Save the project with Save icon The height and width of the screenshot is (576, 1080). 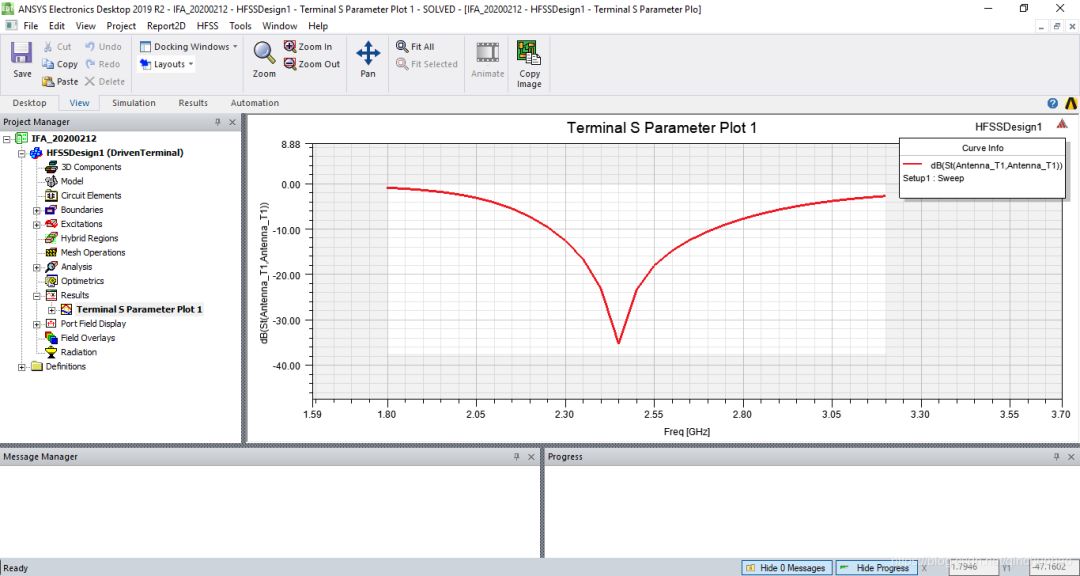pos(22,54)
